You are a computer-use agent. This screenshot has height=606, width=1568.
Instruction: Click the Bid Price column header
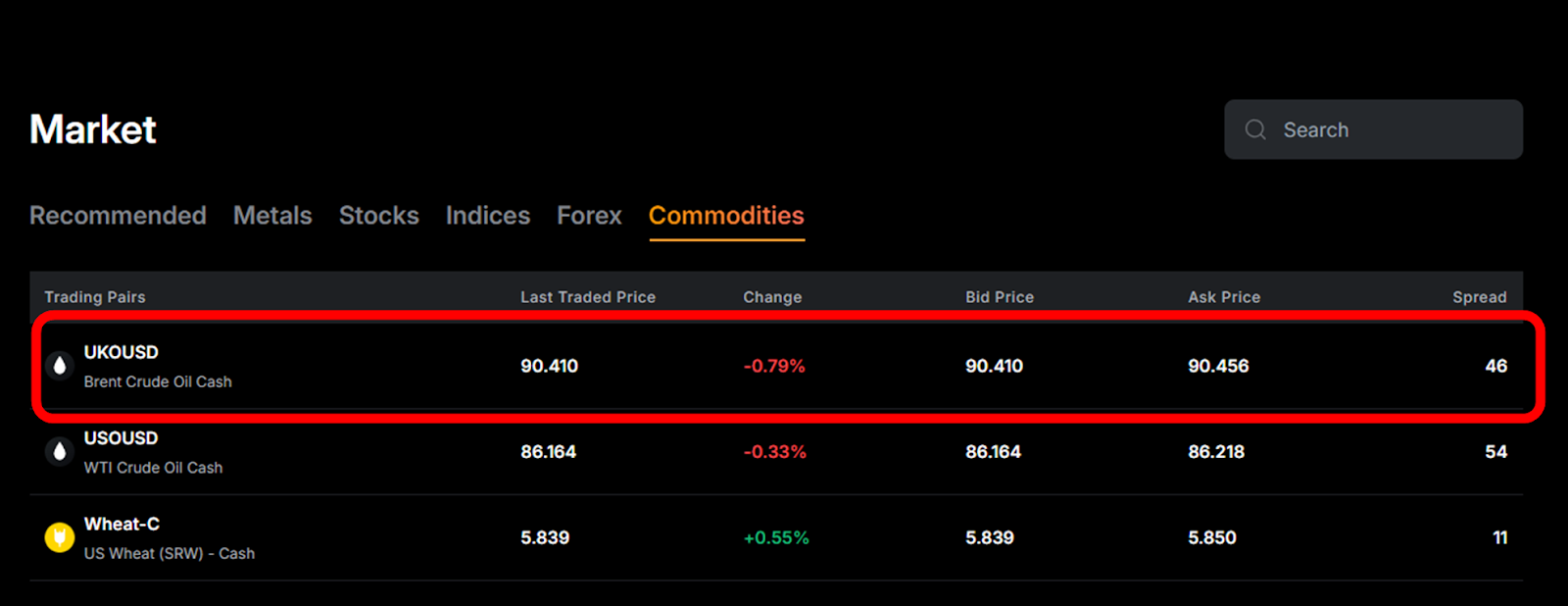pos(1000,296)
